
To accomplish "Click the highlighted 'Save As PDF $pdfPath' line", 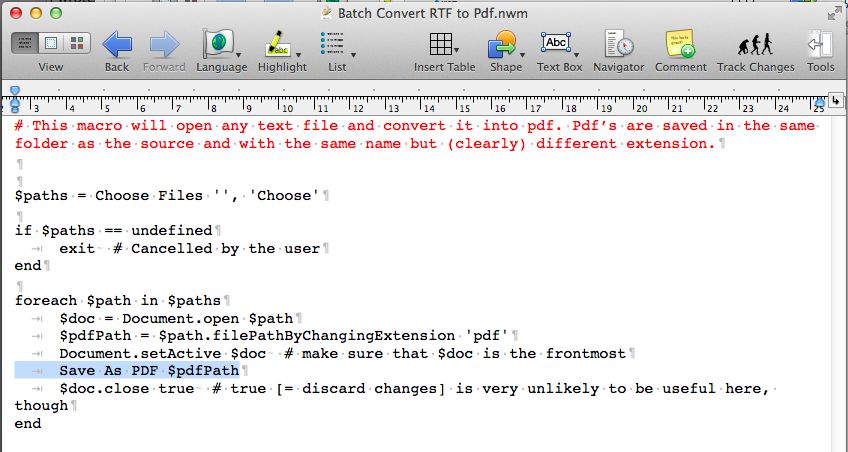I will tap(148, 370).
